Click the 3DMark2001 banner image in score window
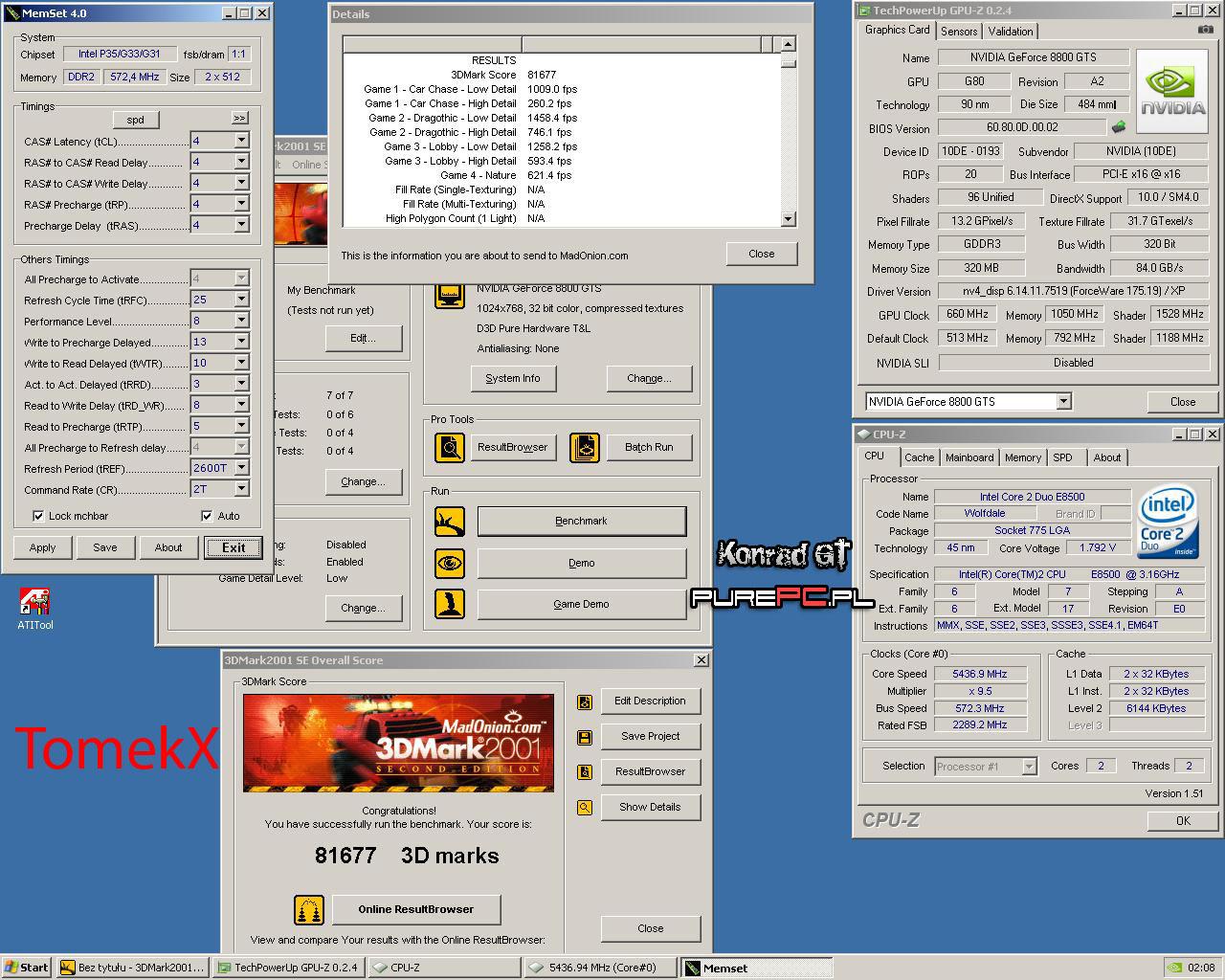Image resolution: width=1225 pixels, height=980 pixels. (398, 743)
